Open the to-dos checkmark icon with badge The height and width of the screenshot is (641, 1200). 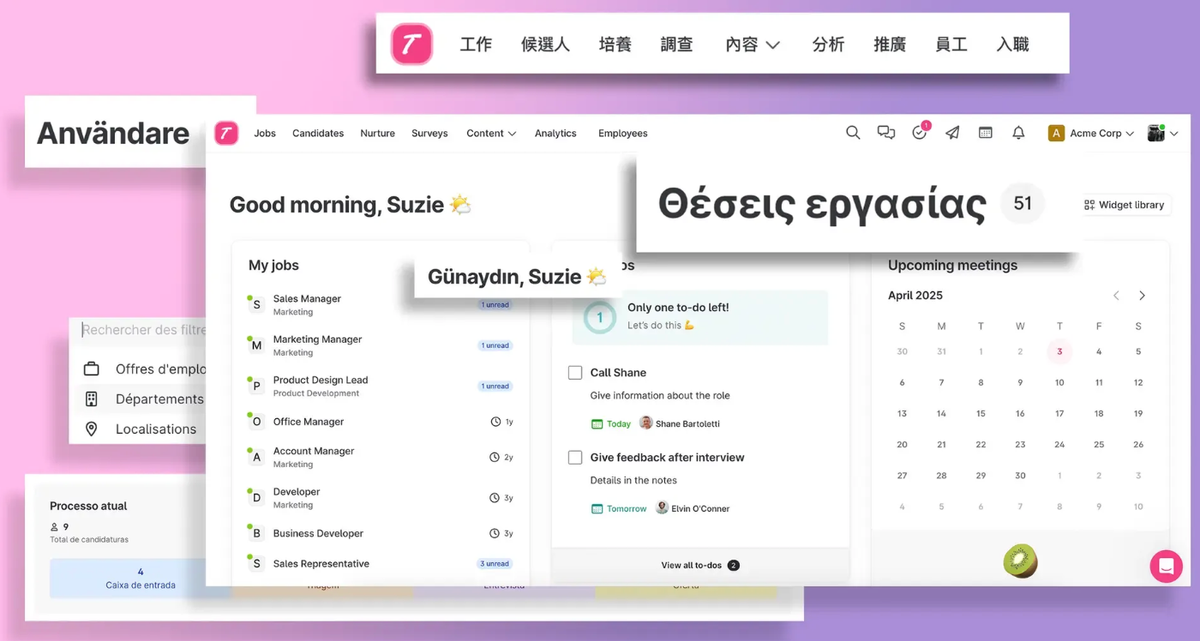(920, 133)
